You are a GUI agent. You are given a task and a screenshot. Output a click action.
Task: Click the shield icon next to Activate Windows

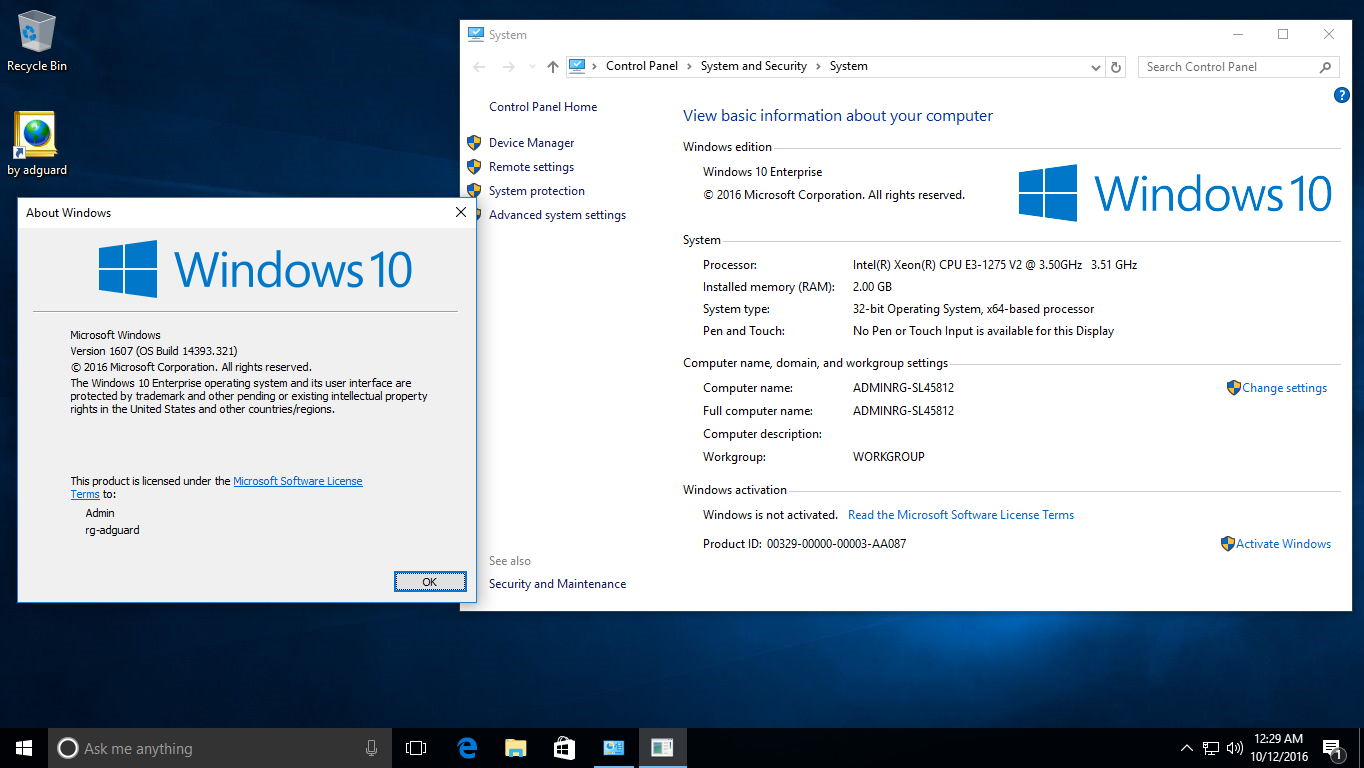click(1227, 544)
